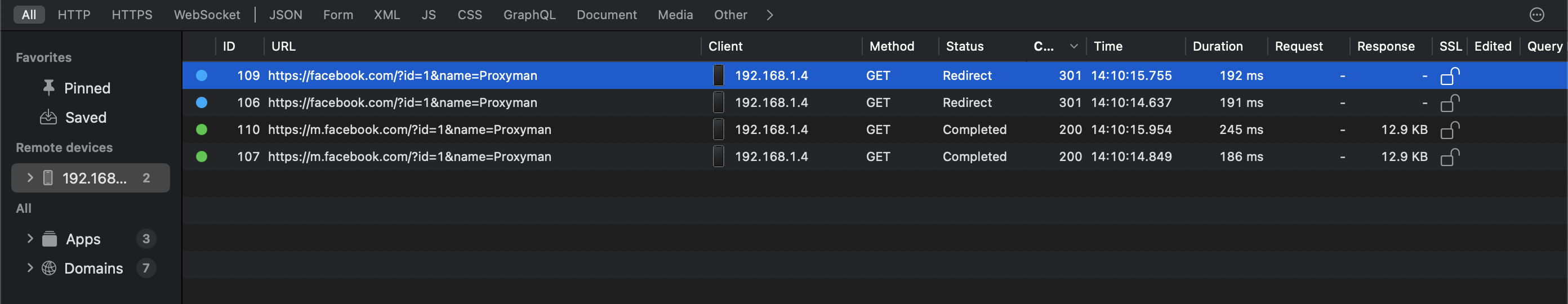Viewport: 1568px width, 304px height.
Task: Select request 106 facebook.com URL
Action: (x=402, y=102)
